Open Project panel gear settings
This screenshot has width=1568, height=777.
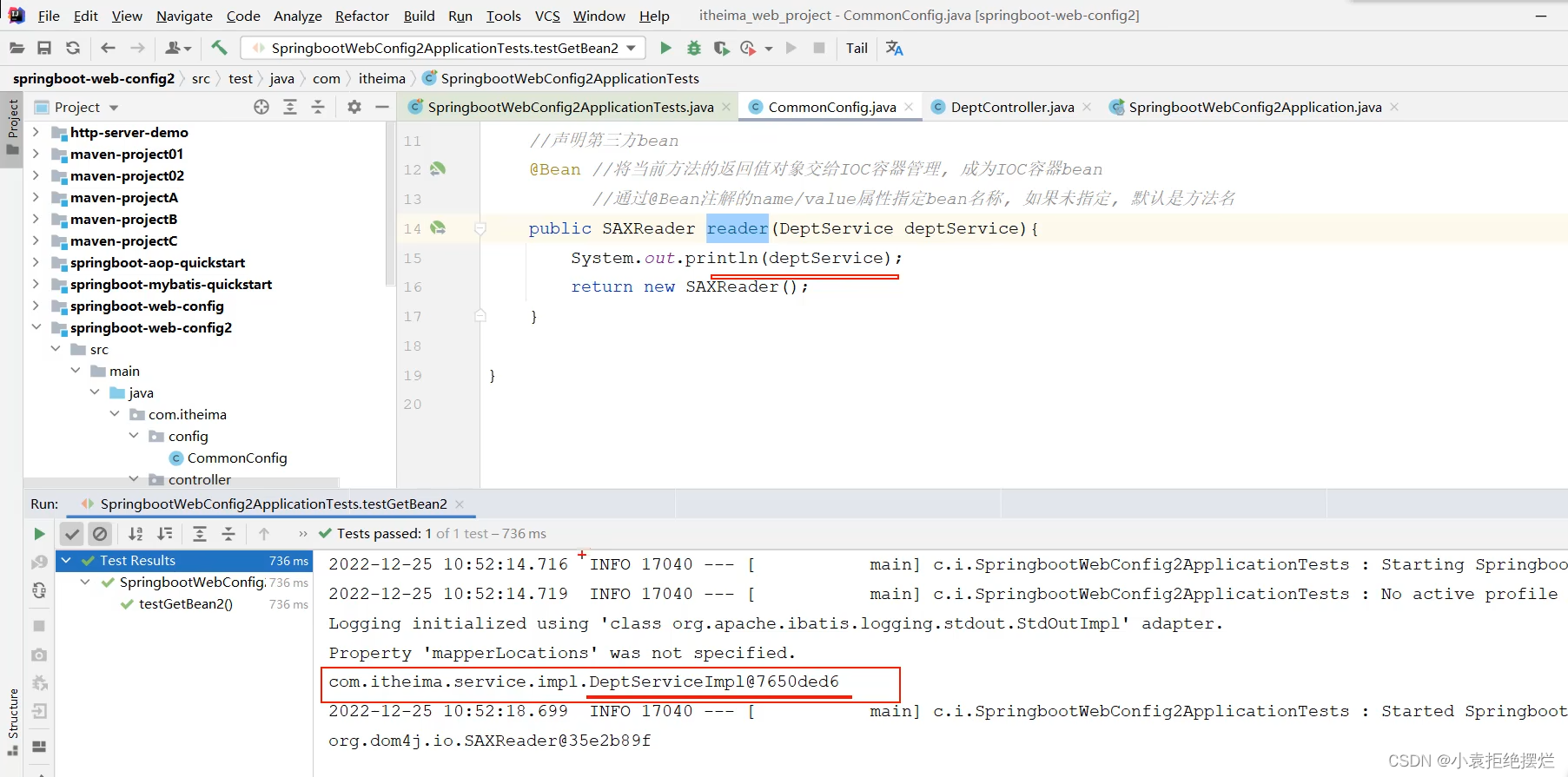click(x=354, y=107)
